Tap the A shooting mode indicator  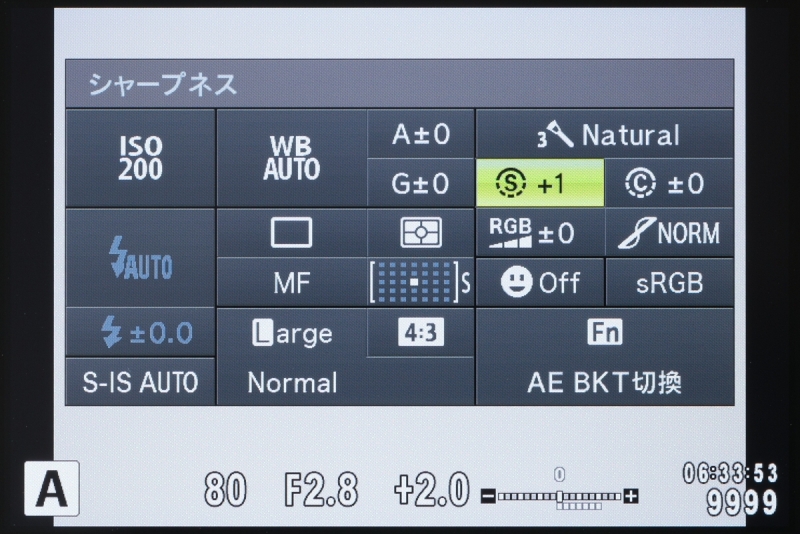(x=52, y=488)
